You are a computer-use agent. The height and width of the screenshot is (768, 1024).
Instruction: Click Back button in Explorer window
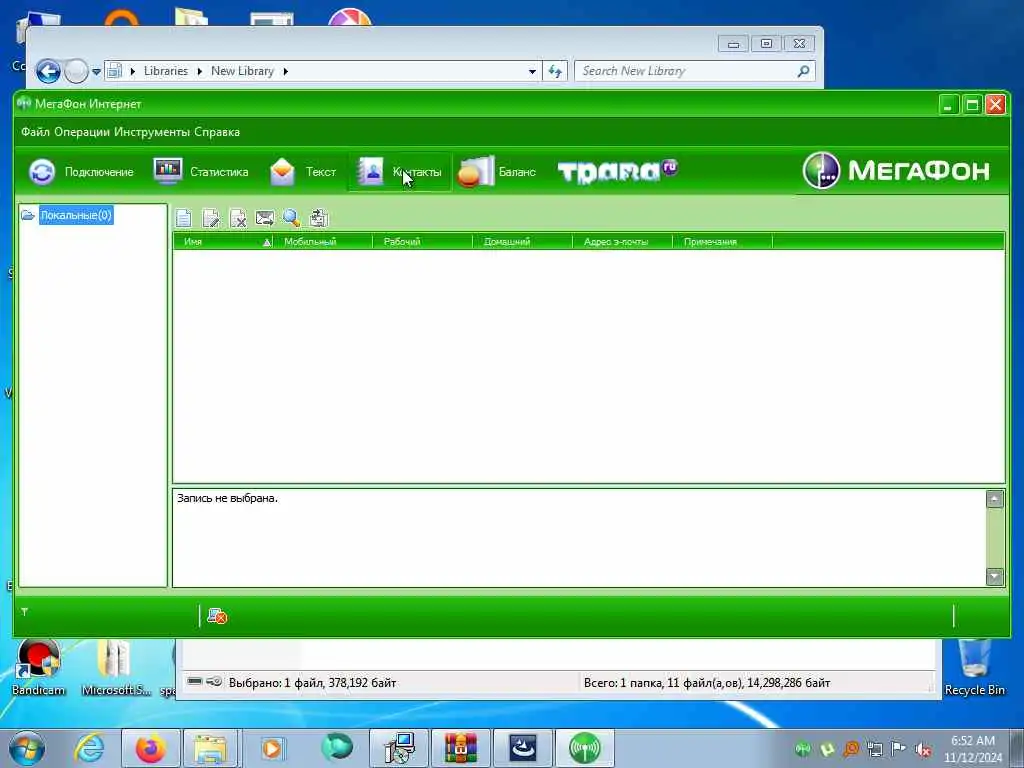[x=48, y=71]
